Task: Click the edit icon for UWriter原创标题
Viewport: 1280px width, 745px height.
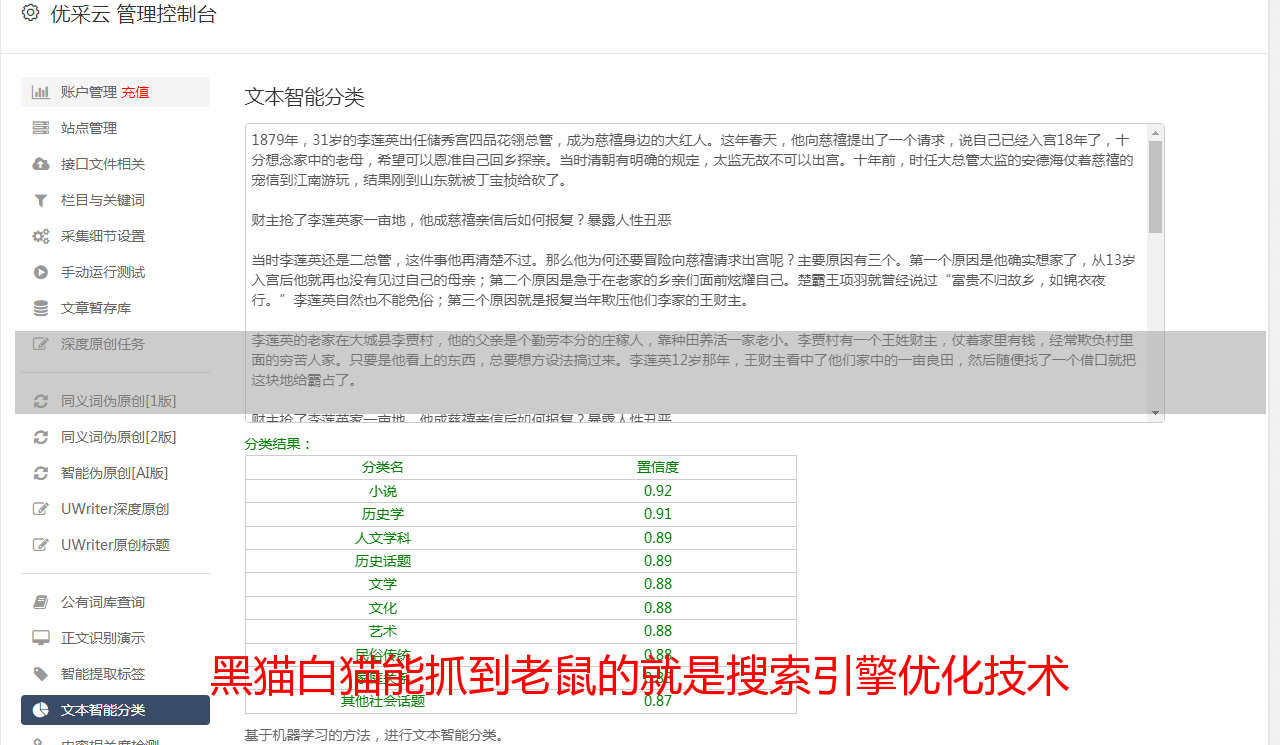Action: 41,545
